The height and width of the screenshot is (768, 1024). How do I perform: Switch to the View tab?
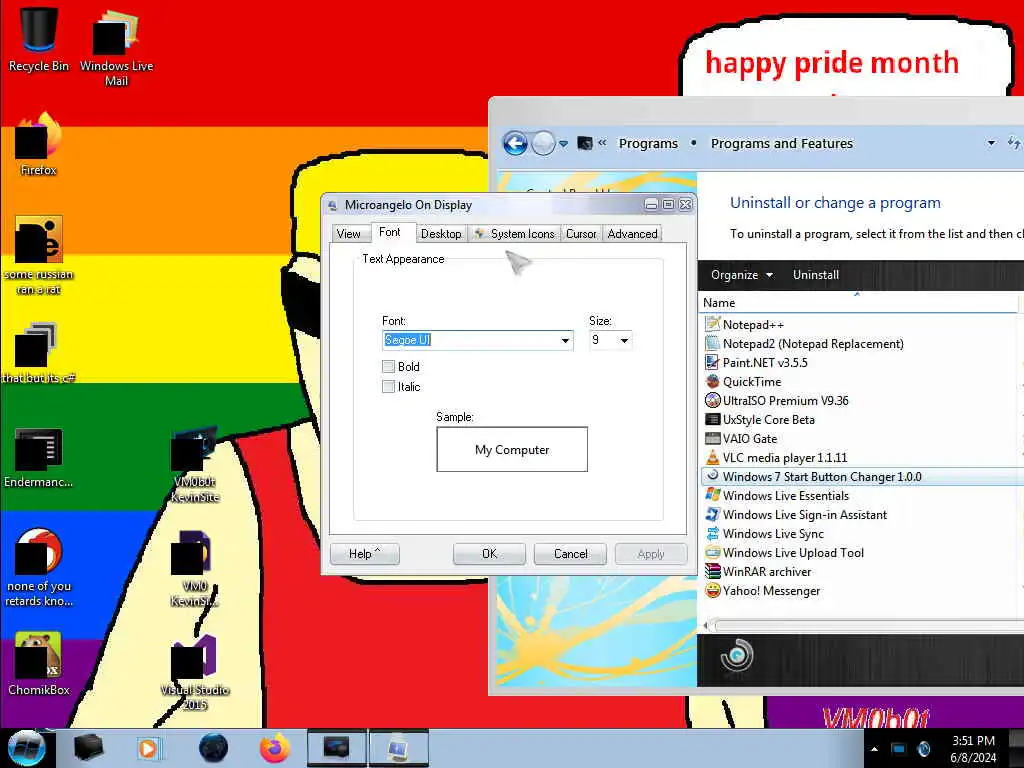pyautogui.click(x=348, y=234)
